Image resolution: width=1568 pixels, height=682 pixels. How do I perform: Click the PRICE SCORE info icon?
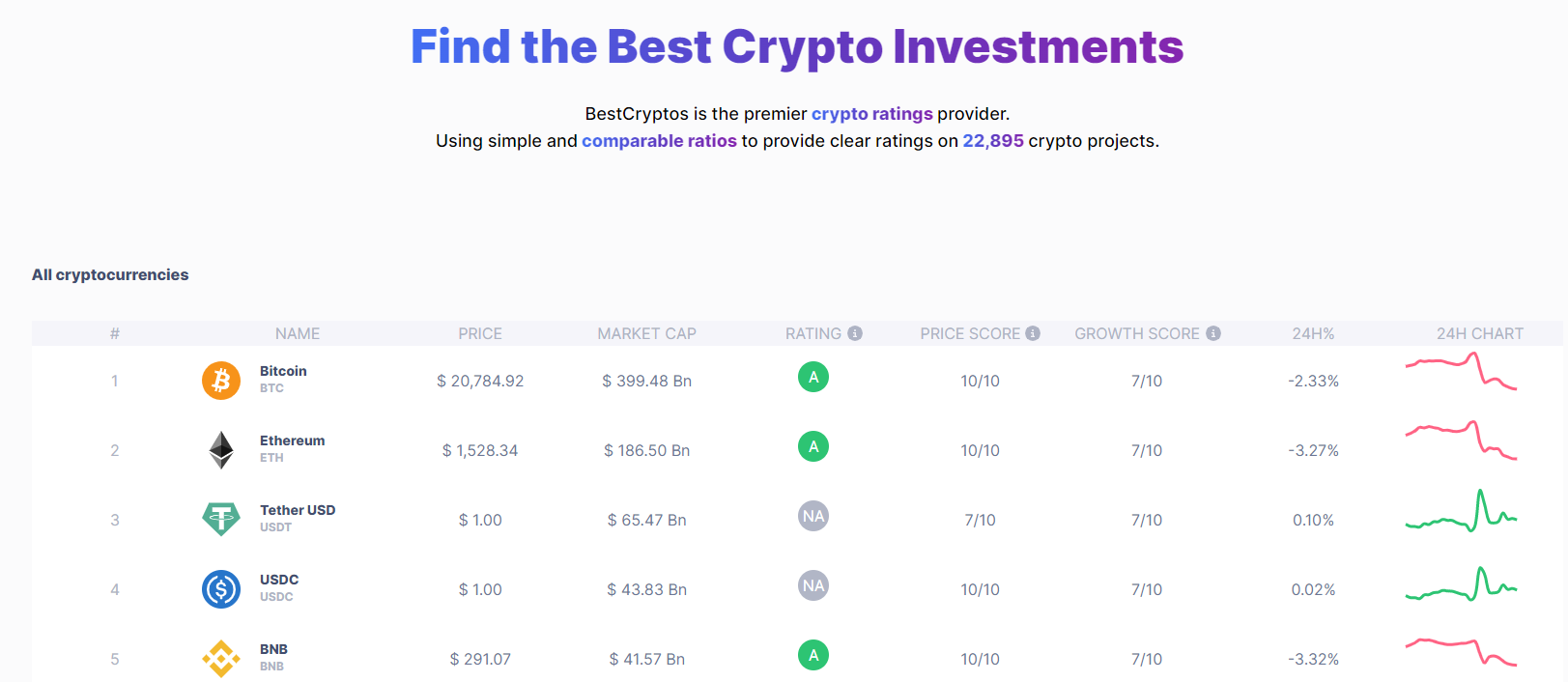point(1033,332)
